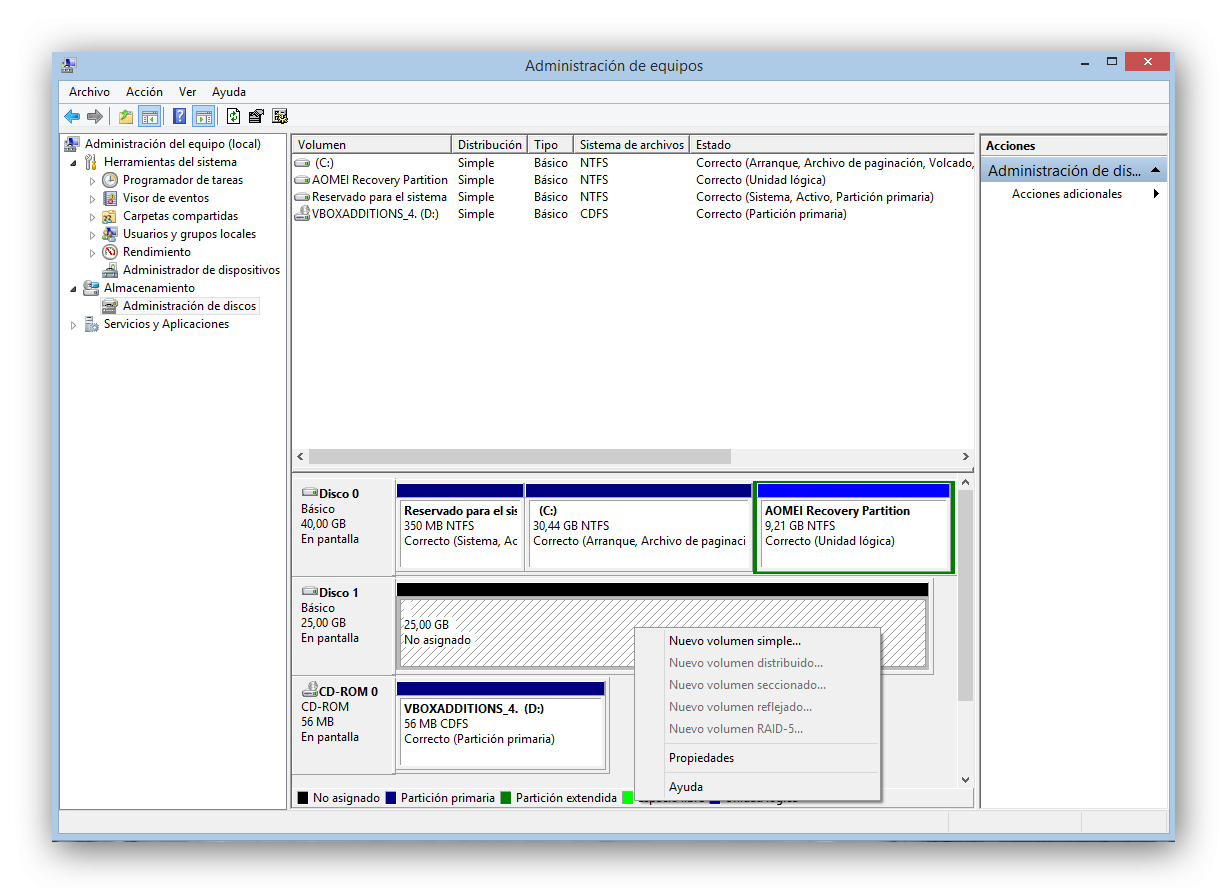Click the Administrador de dispositivos icon
The width and height of the screenshot is (1227, 894).
tap(110, 270)
